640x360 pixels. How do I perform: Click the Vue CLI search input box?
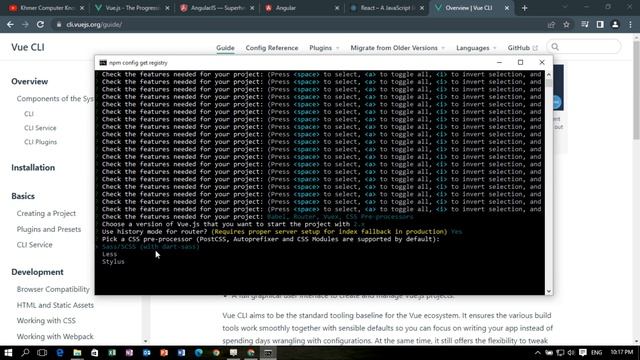click(584, 47)
